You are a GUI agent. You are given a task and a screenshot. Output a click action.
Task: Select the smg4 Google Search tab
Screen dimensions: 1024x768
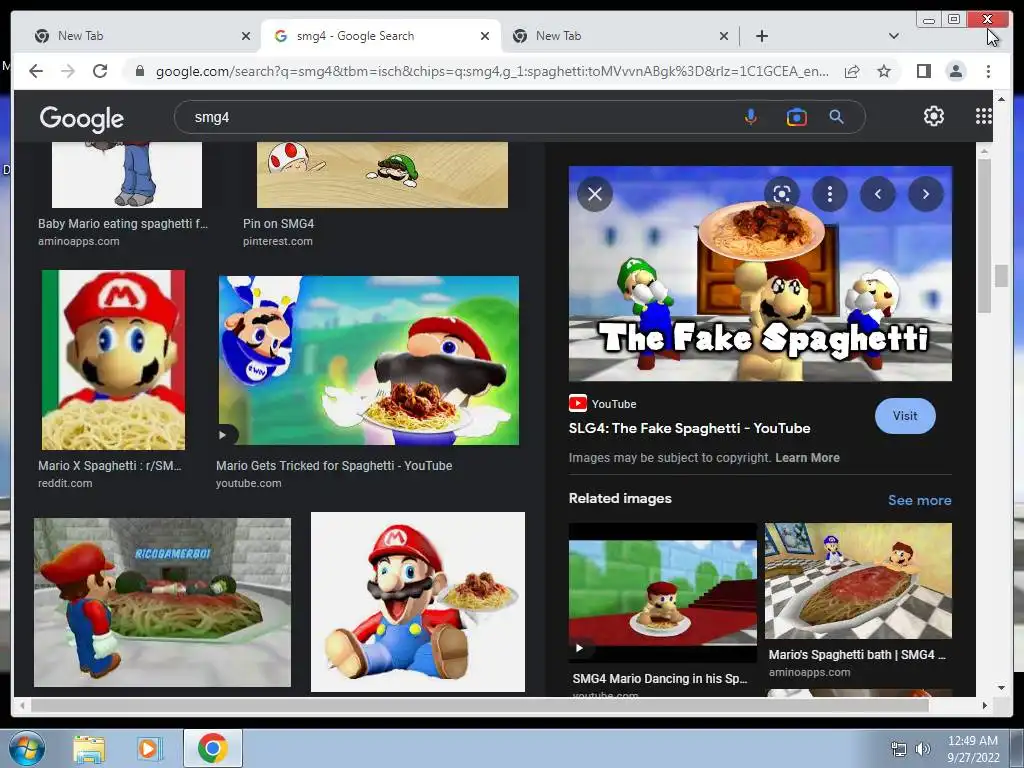[379, 36]
